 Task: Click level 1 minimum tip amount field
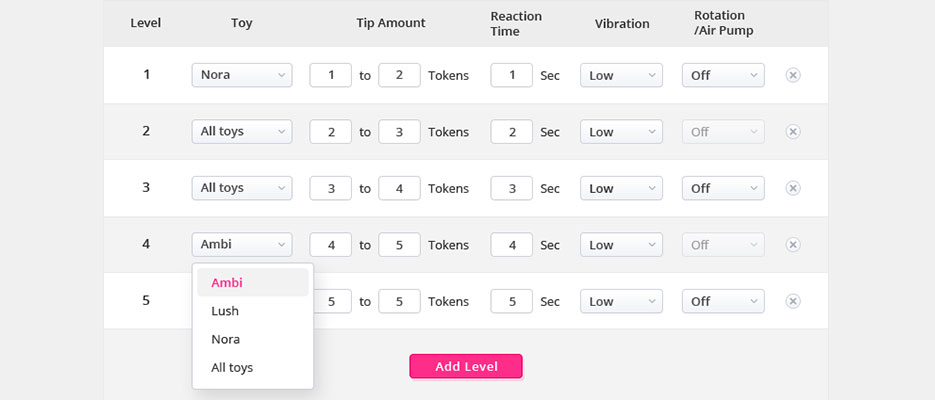tap(330, 75)
